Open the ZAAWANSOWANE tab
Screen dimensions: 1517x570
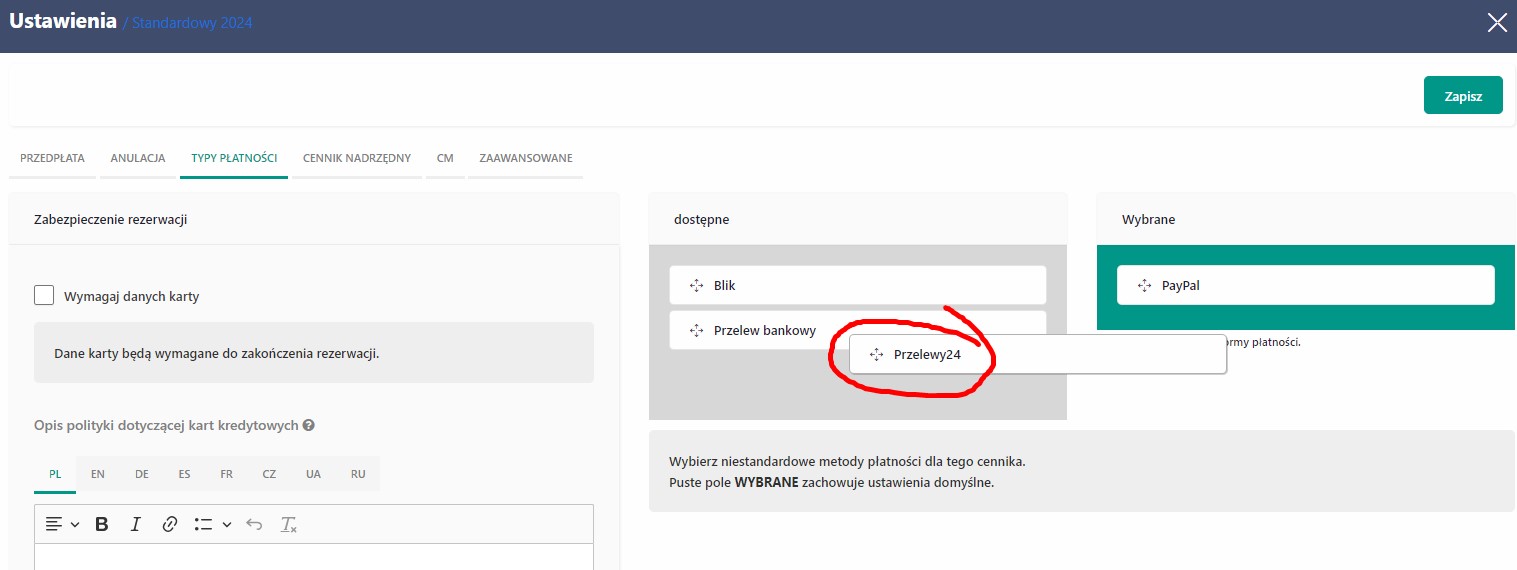click(525, 158)
